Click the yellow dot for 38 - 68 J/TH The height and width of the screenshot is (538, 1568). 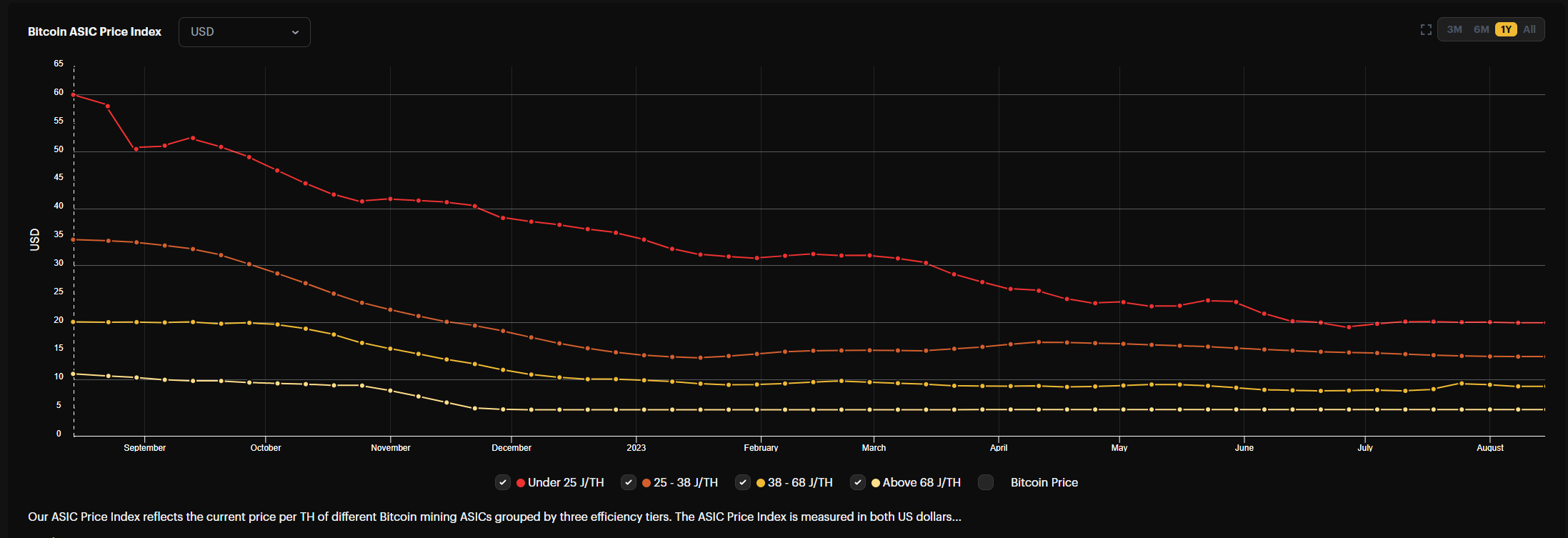click(x=761, y=483)
